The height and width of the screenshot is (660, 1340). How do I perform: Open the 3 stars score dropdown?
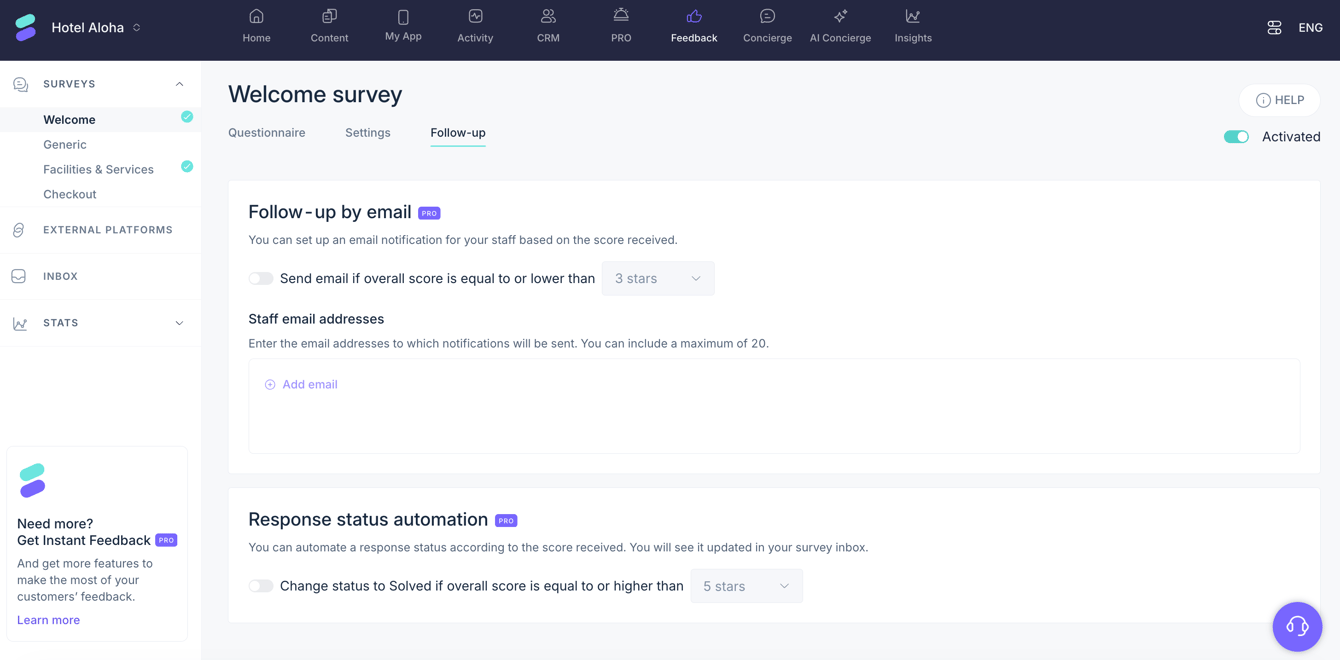(x=658, y=279)
